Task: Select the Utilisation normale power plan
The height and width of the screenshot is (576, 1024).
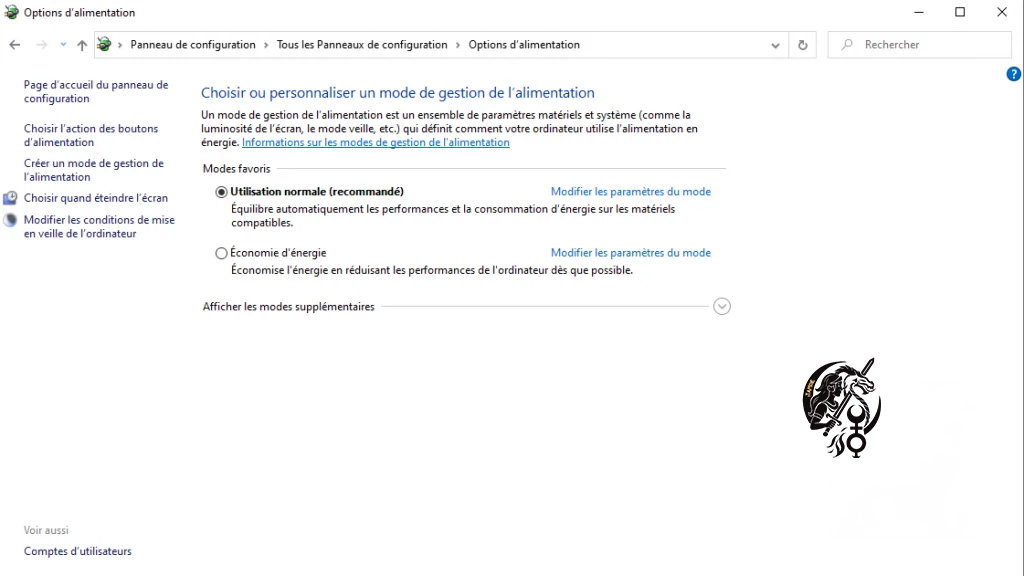Action: coord(221,191)
